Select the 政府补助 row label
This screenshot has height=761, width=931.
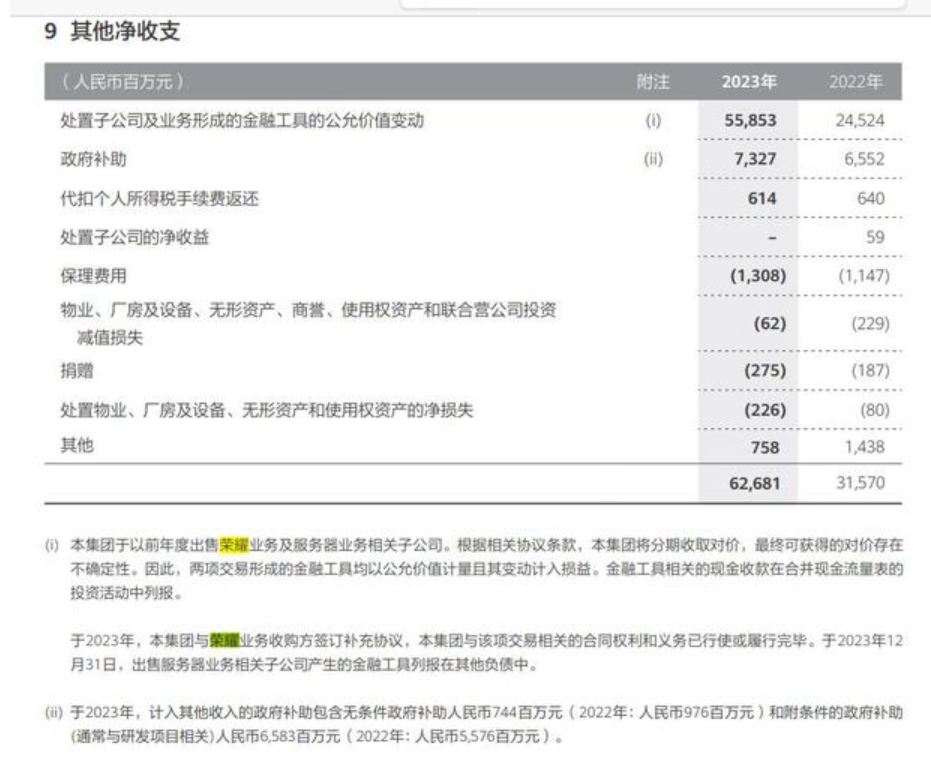point(94,160)
